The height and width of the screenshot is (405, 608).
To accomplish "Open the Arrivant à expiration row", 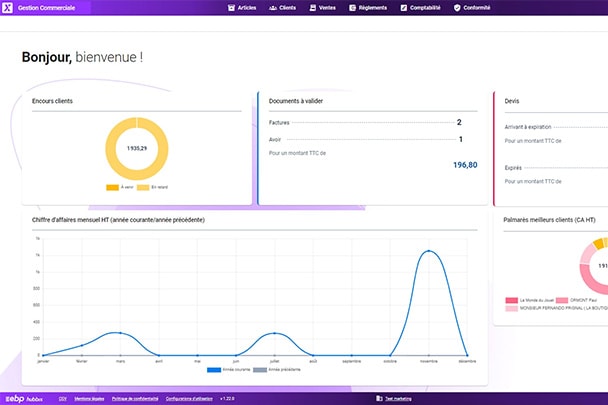I will (x=556, y=127).
